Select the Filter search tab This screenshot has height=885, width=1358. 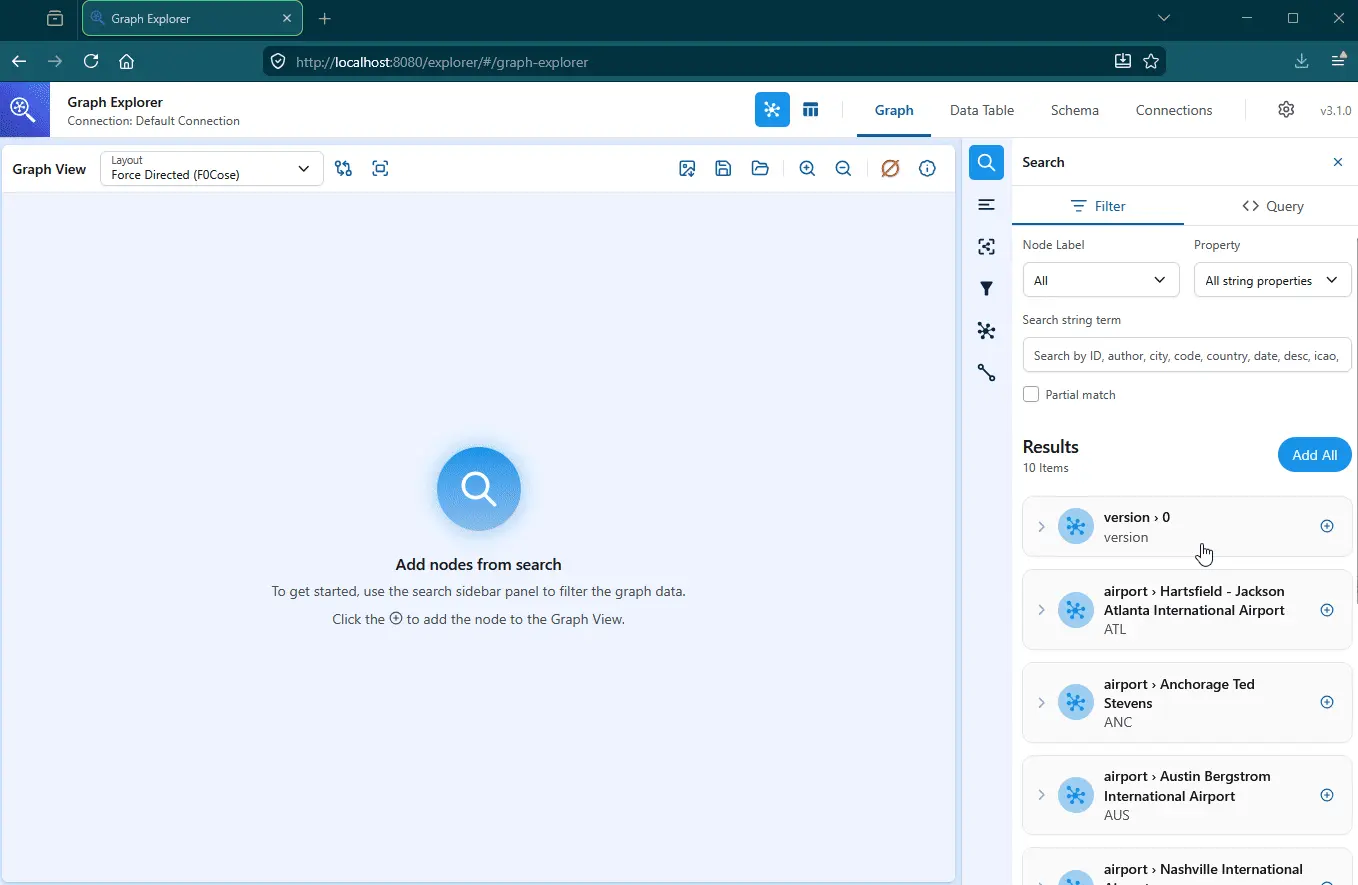point(1098,206)
